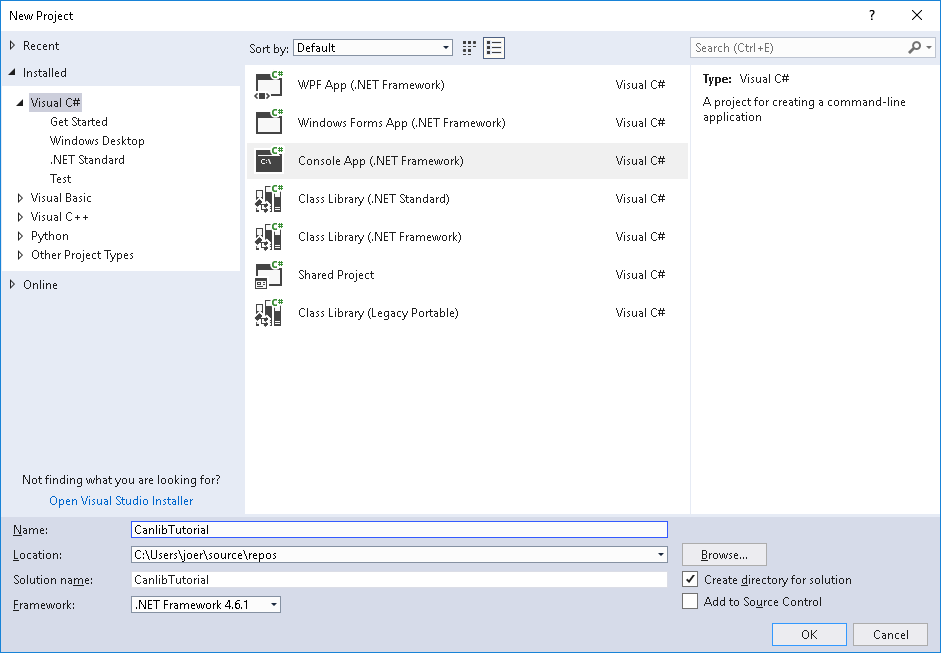941x653 pixels.
Task: Enable Add to Source Control checkbox
Action: click(x=690, y=601)
